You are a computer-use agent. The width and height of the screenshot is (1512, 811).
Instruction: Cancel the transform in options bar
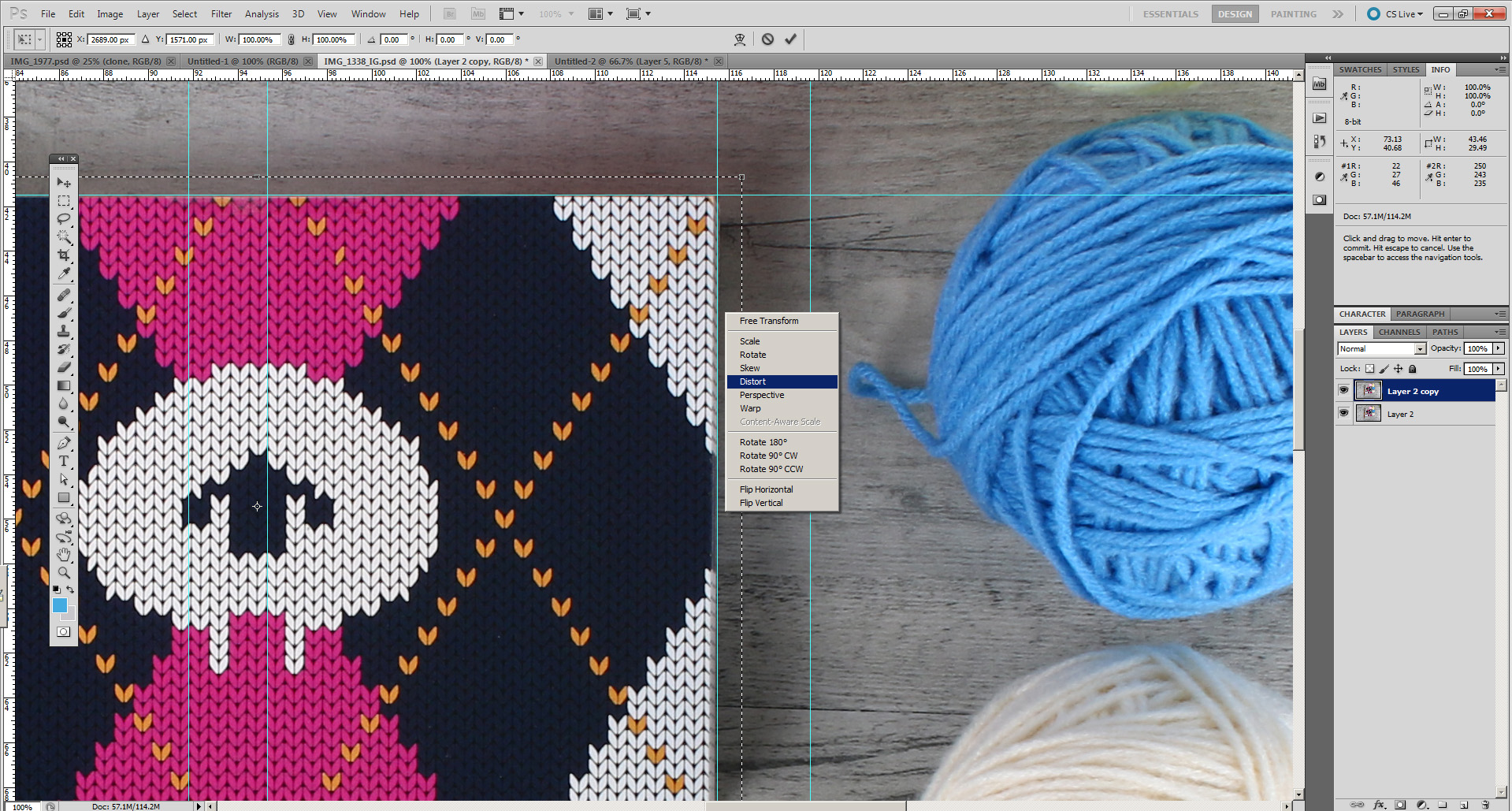click(x=767, y=39)
